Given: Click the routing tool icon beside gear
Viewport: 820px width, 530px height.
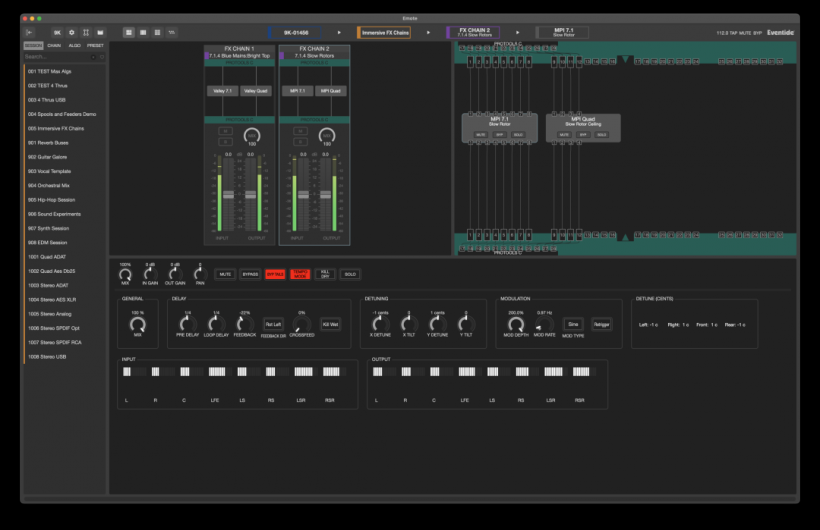Looking at the screenshot, I should pos(86,32).
